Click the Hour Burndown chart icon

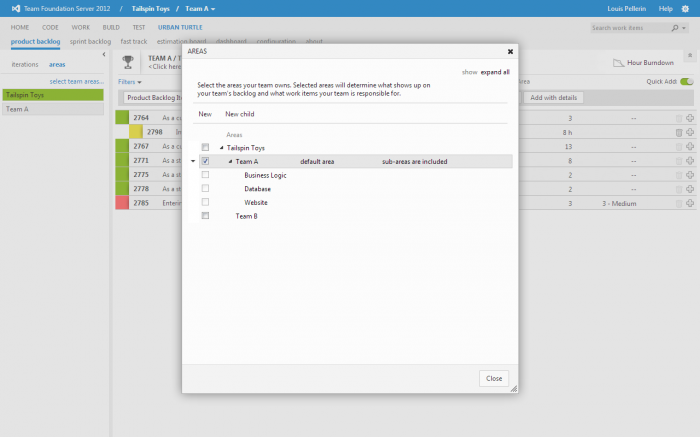click(605, 63)
